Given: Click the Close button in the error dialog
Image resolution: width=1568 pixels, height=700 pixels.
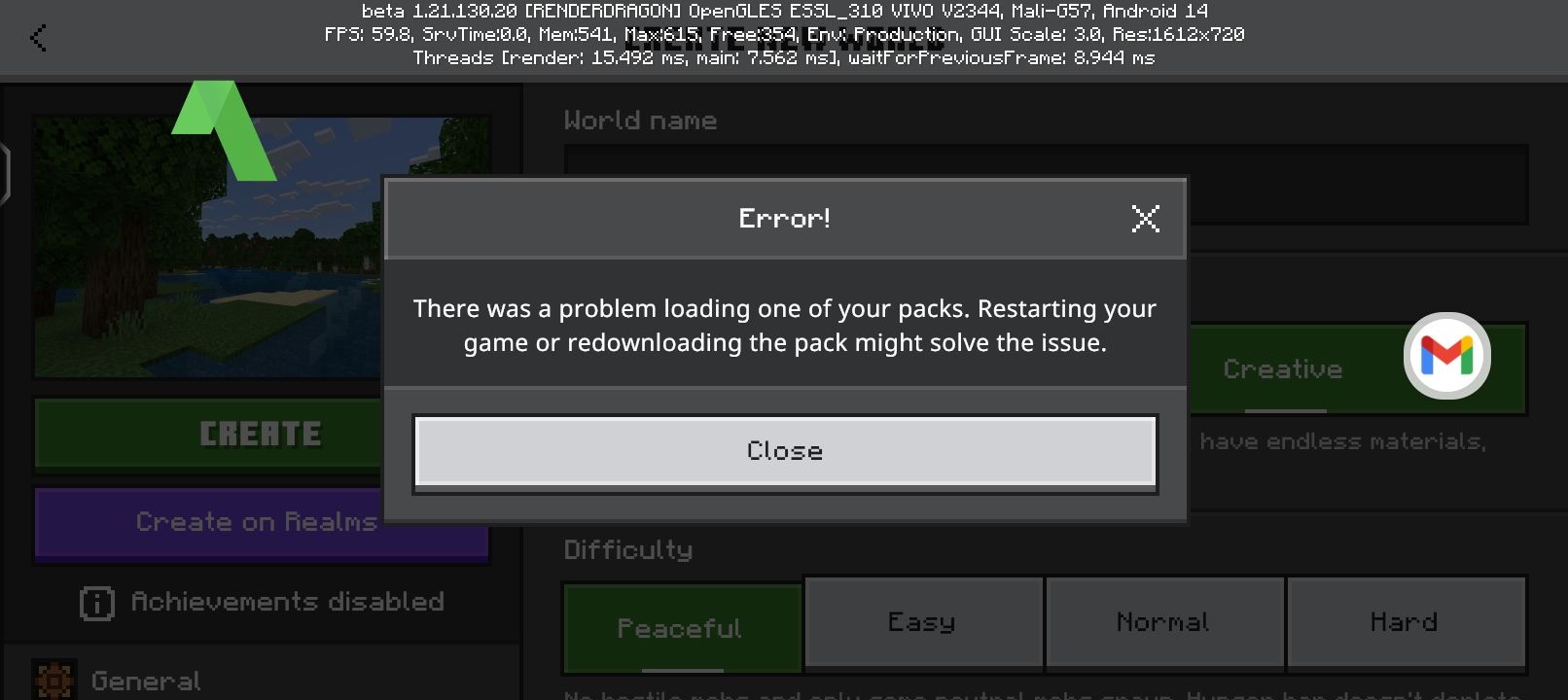Looking at the screenshot, I should coord(785,451).
